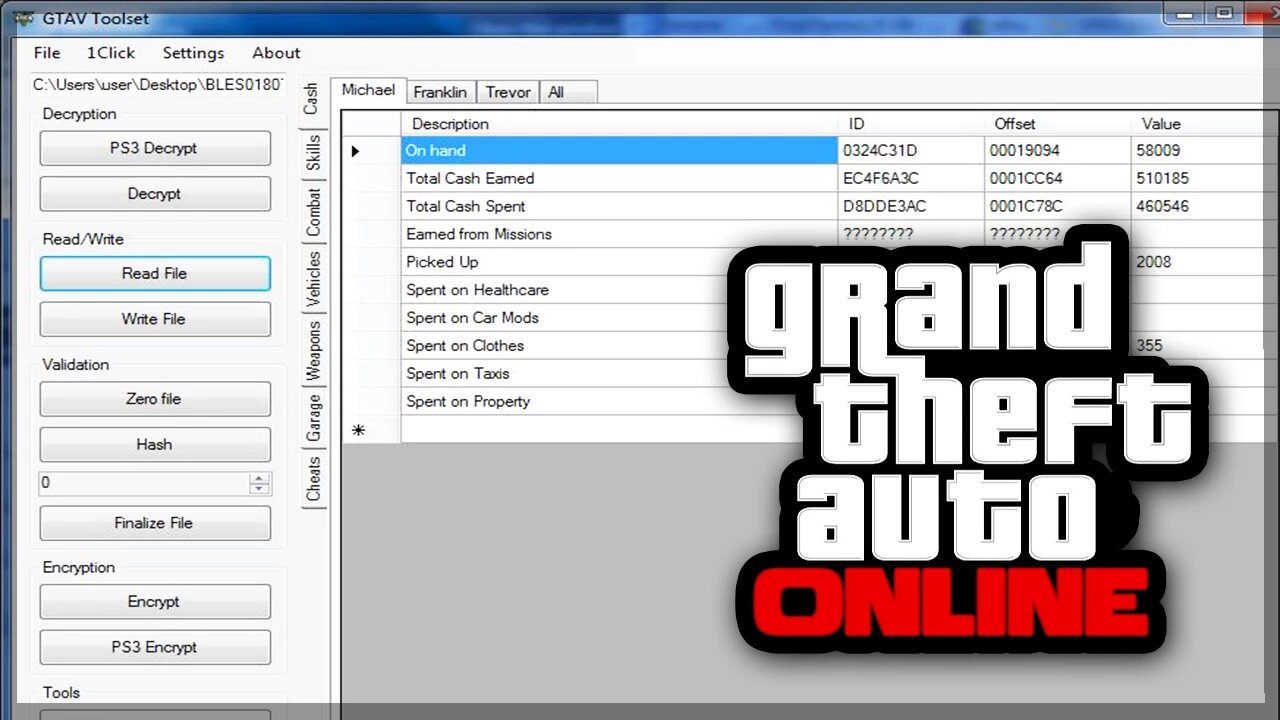Open the File menu
1280x720 pixels.
point(47,53)
